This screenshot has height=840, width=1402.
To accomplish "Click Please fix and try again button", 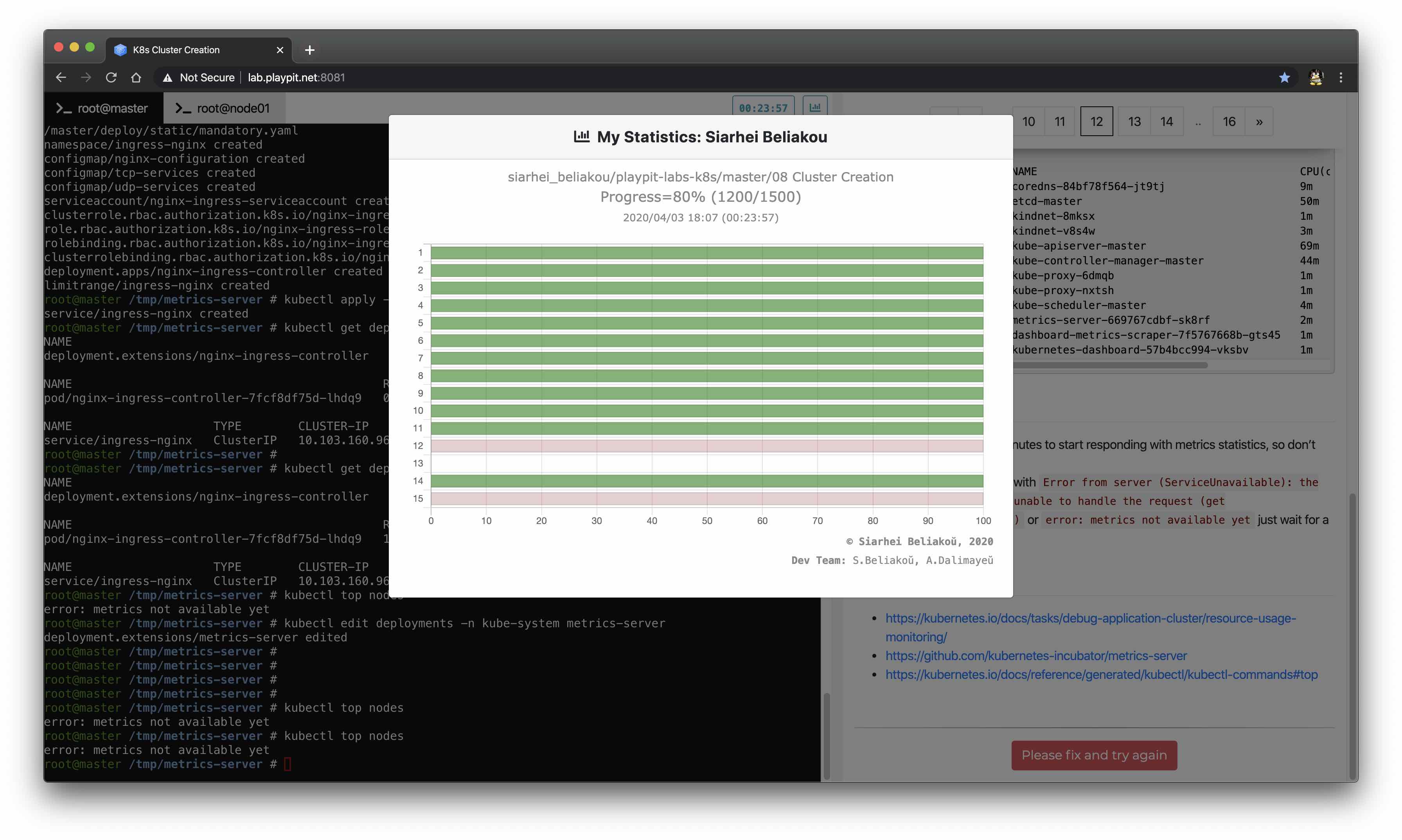I will pyautogui.click(x=1093, y=755).
